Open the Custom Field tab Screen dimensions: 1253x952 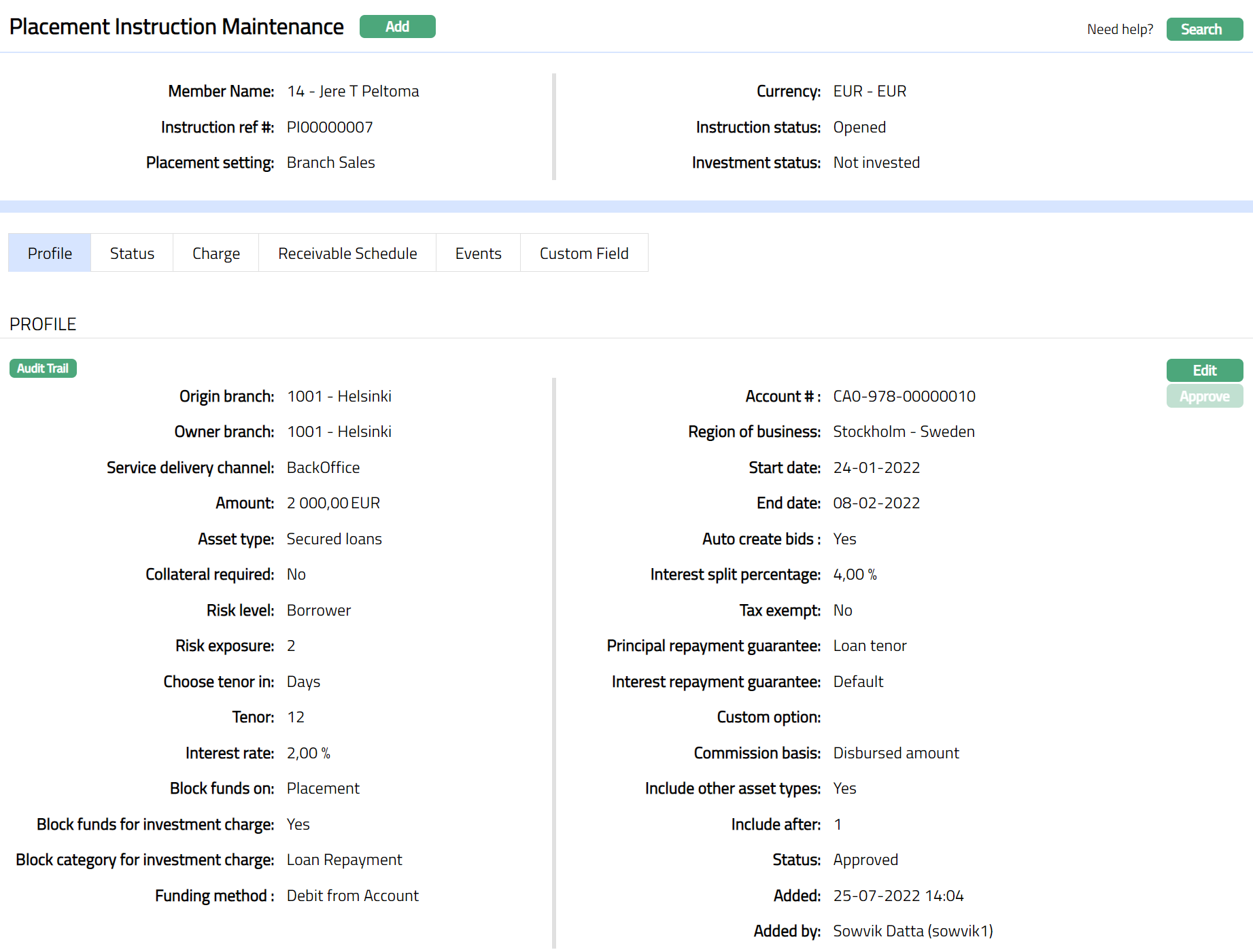583,253
